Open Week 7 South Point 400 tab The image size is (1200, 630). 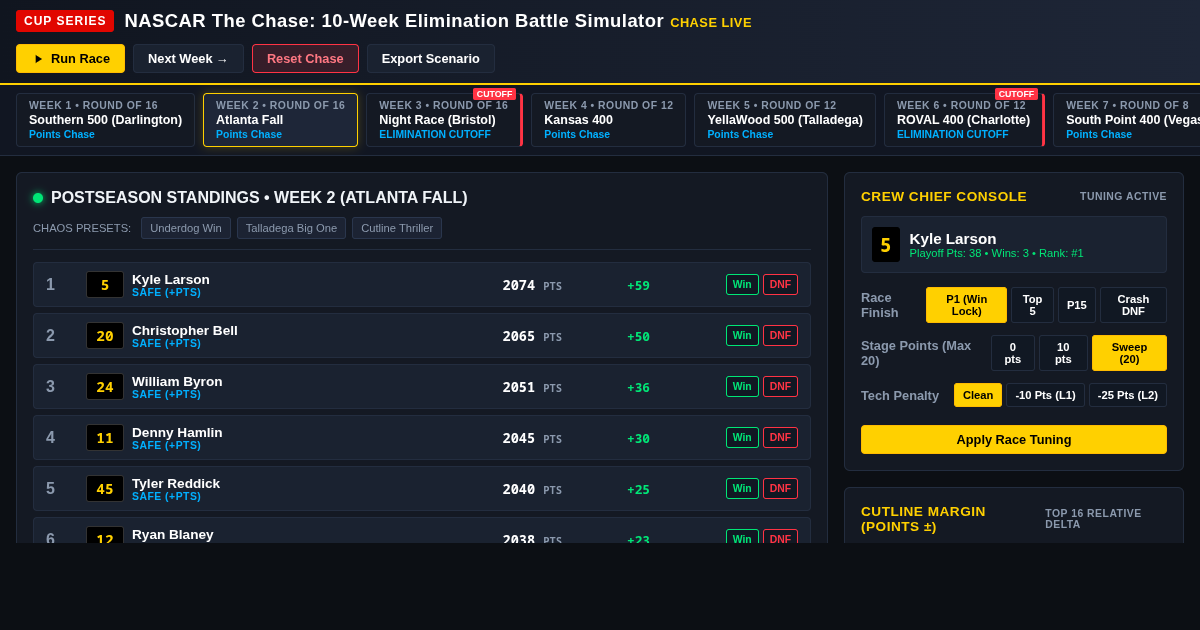1127,120
